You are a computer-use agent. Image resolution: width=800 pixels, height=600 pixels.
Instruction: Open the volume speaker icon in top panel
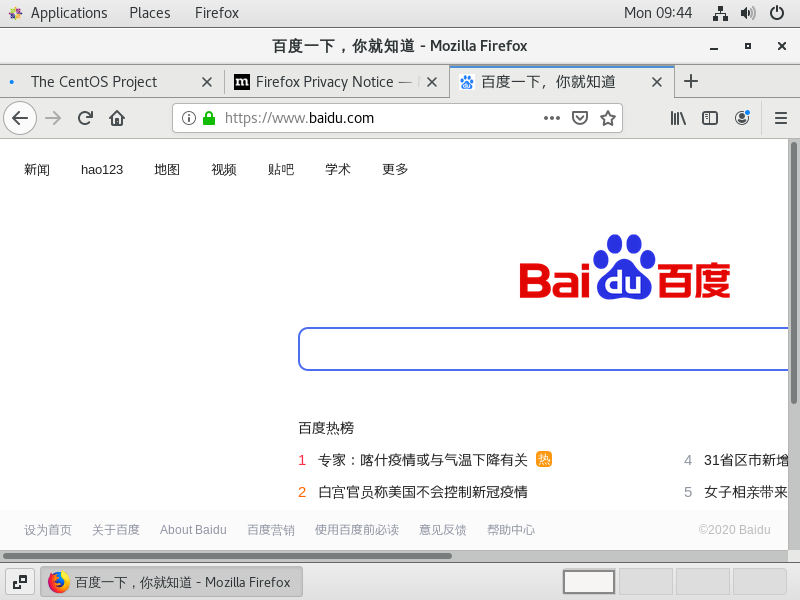[748, 13]
